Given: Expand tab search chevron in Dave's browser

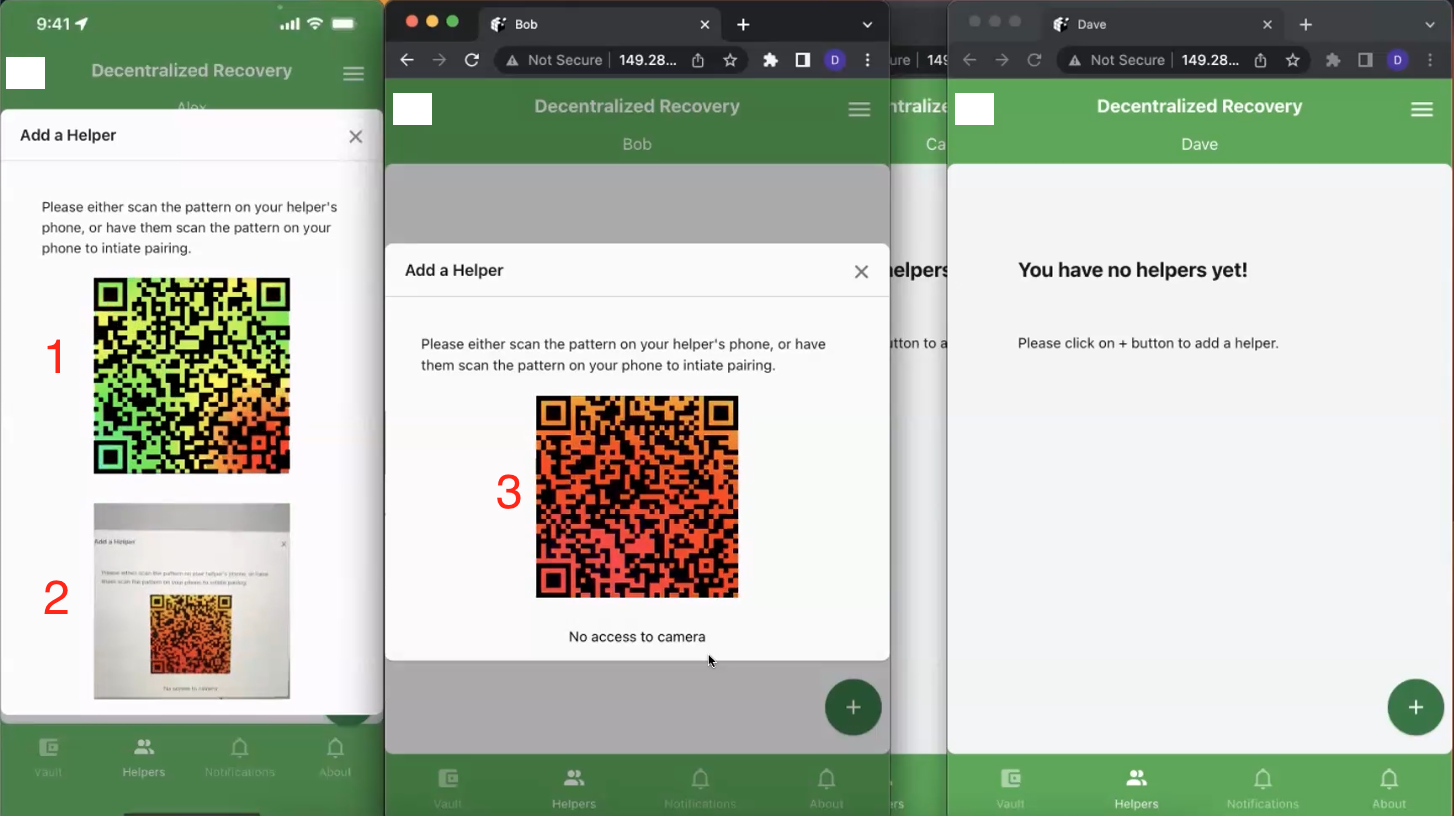Looking at the screenshot, I should click(x=1430, y=24).
